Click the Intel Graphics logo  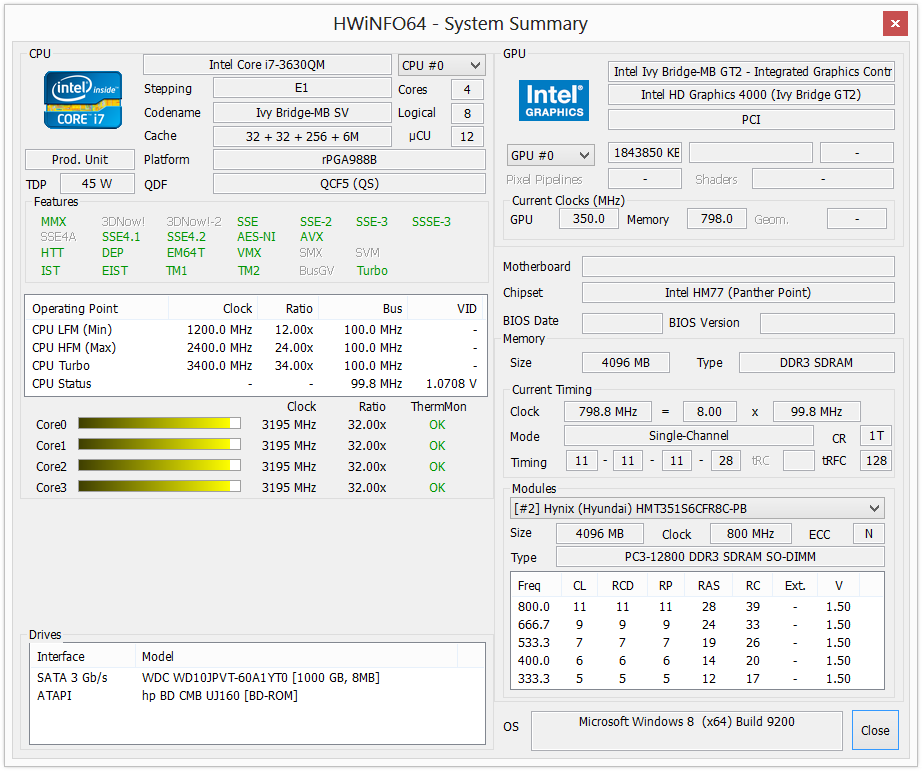[x=553, y=101]
